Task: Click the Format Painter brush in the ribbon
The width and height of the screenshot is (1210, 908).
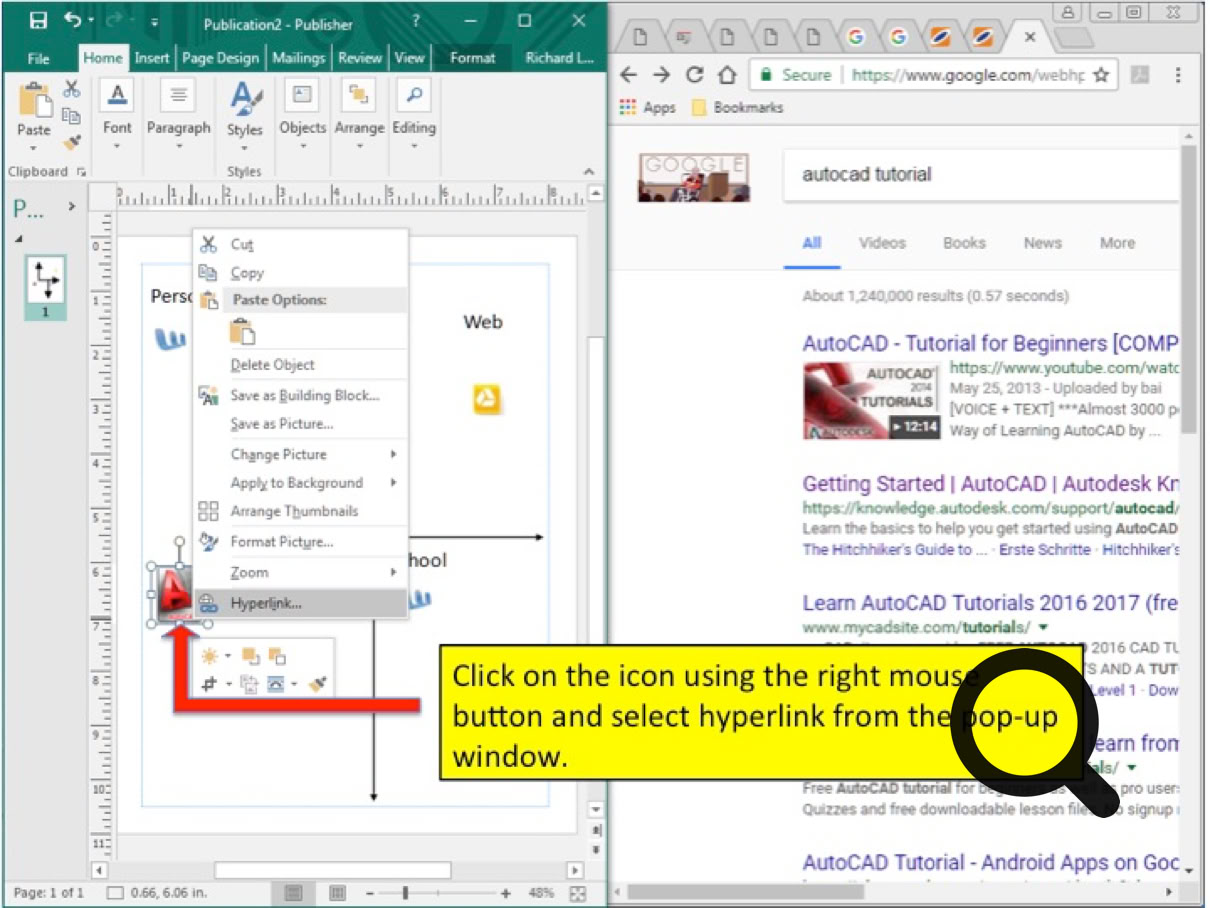Action: pos(71,143)
